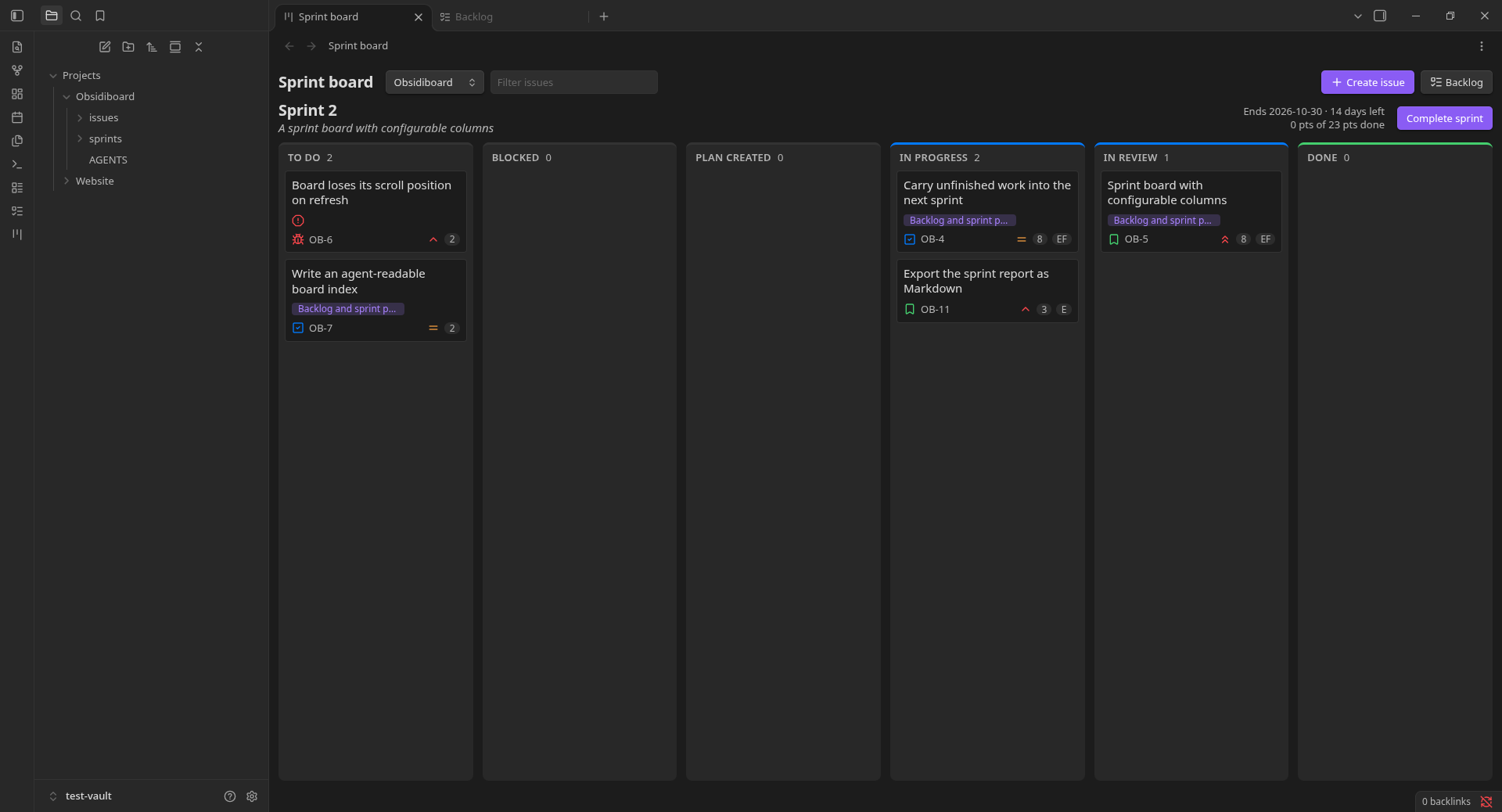Open today's daily note calendar icon
Image resolution: width=1502 pixels, height=812 pixels.
[x=17, y=117]
